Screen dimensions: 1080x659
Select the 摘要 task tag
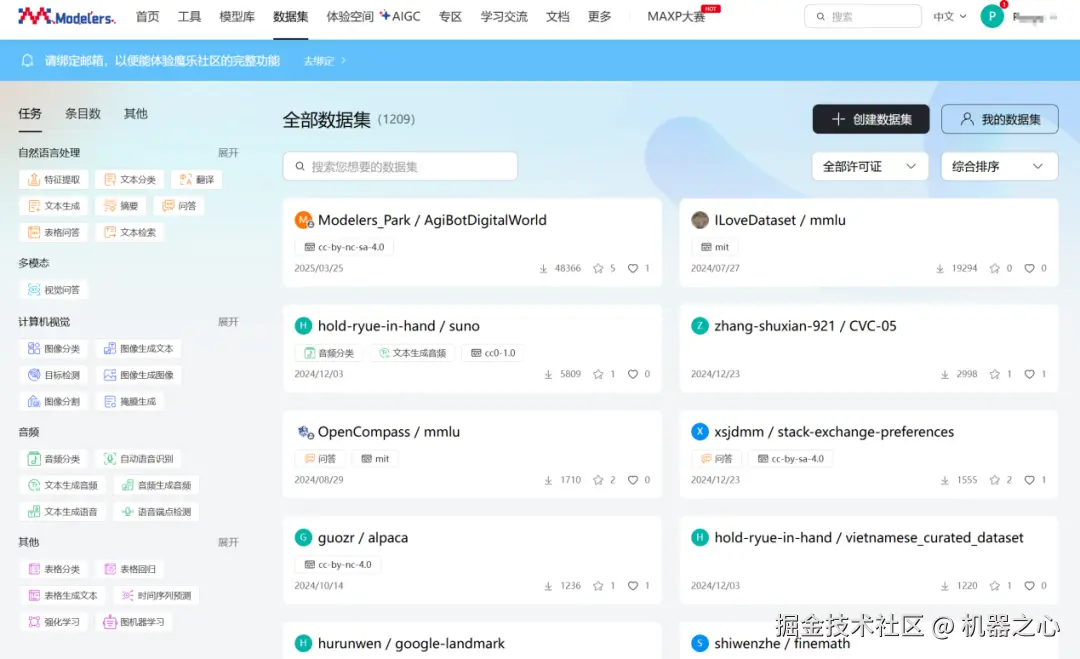click(121, 206)
